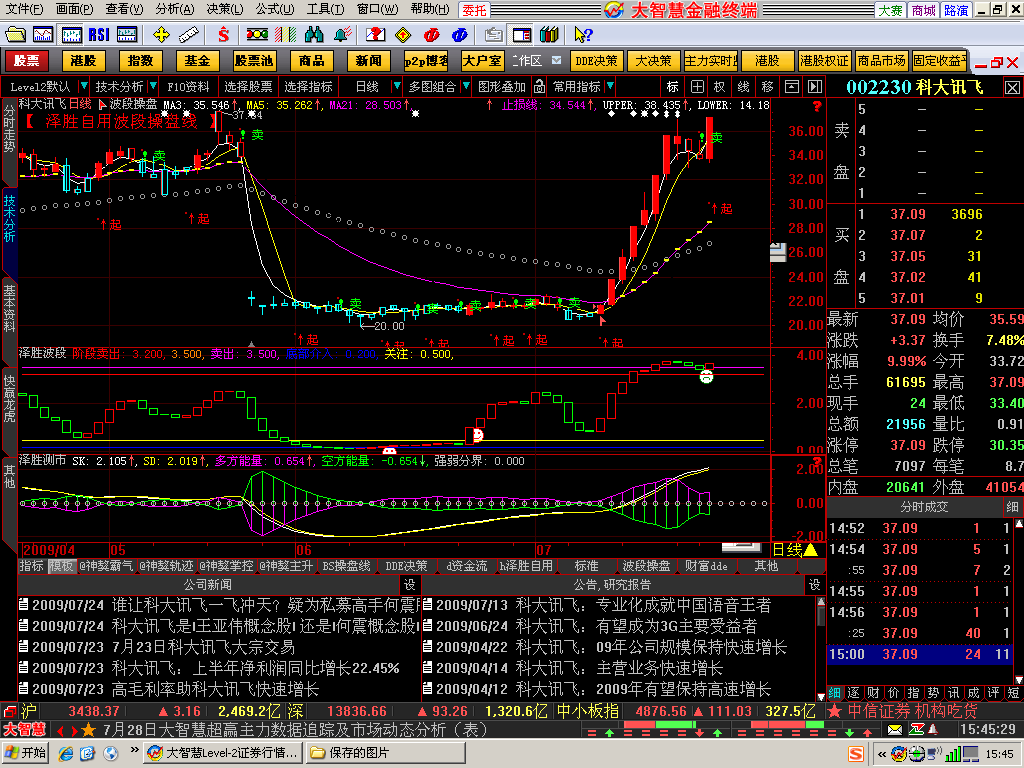Toggle the 短 tab at panel bottom
Viewport: 1024px width, 768px height.
(x=1014, y=693)
